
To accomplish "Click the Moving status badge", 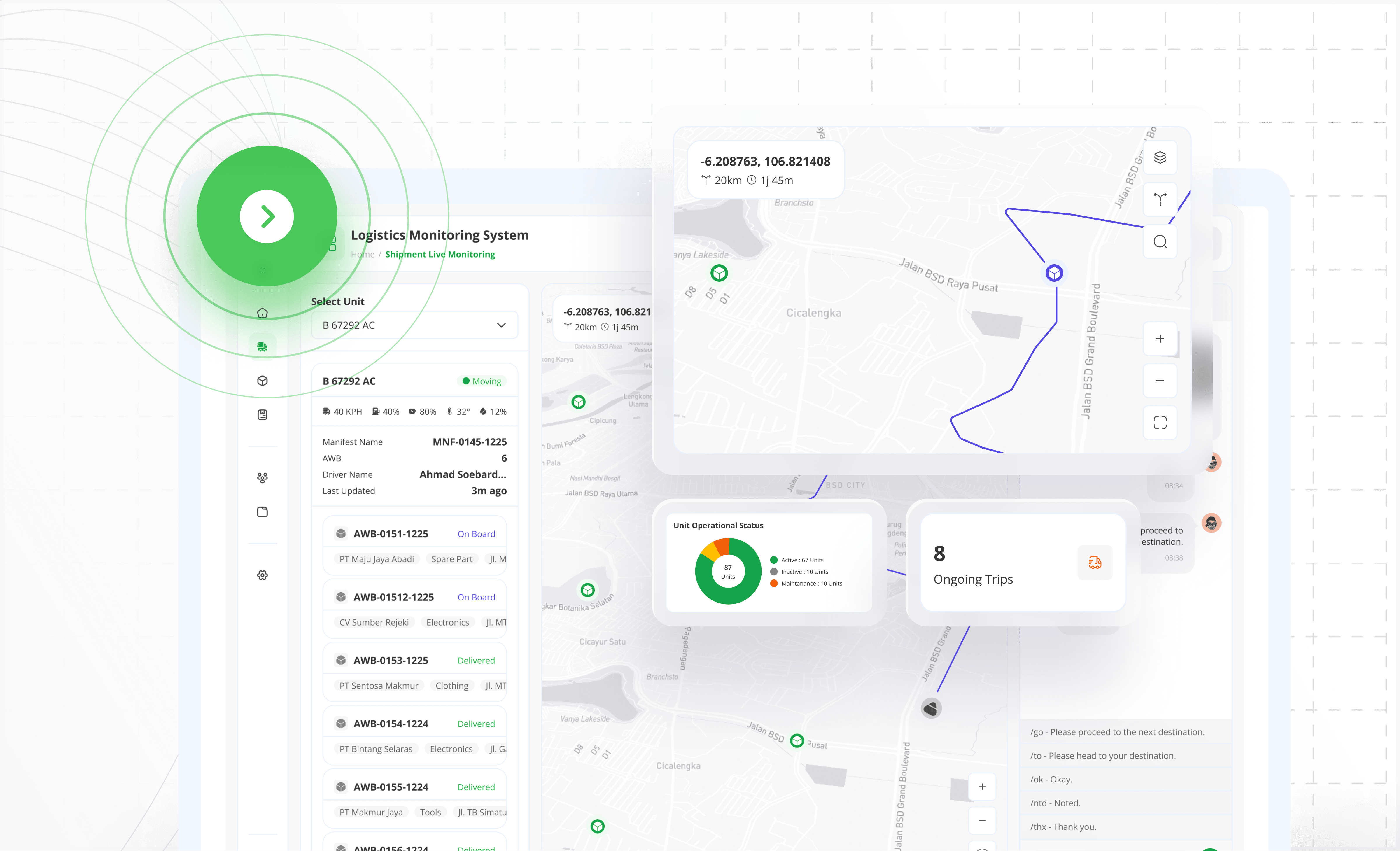I will [482, 381].
